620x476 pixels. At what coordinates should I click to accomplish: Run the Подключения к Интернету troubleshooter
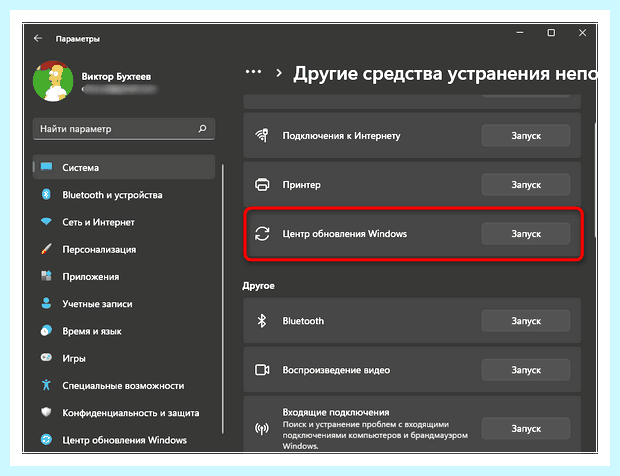click(526, 136)
